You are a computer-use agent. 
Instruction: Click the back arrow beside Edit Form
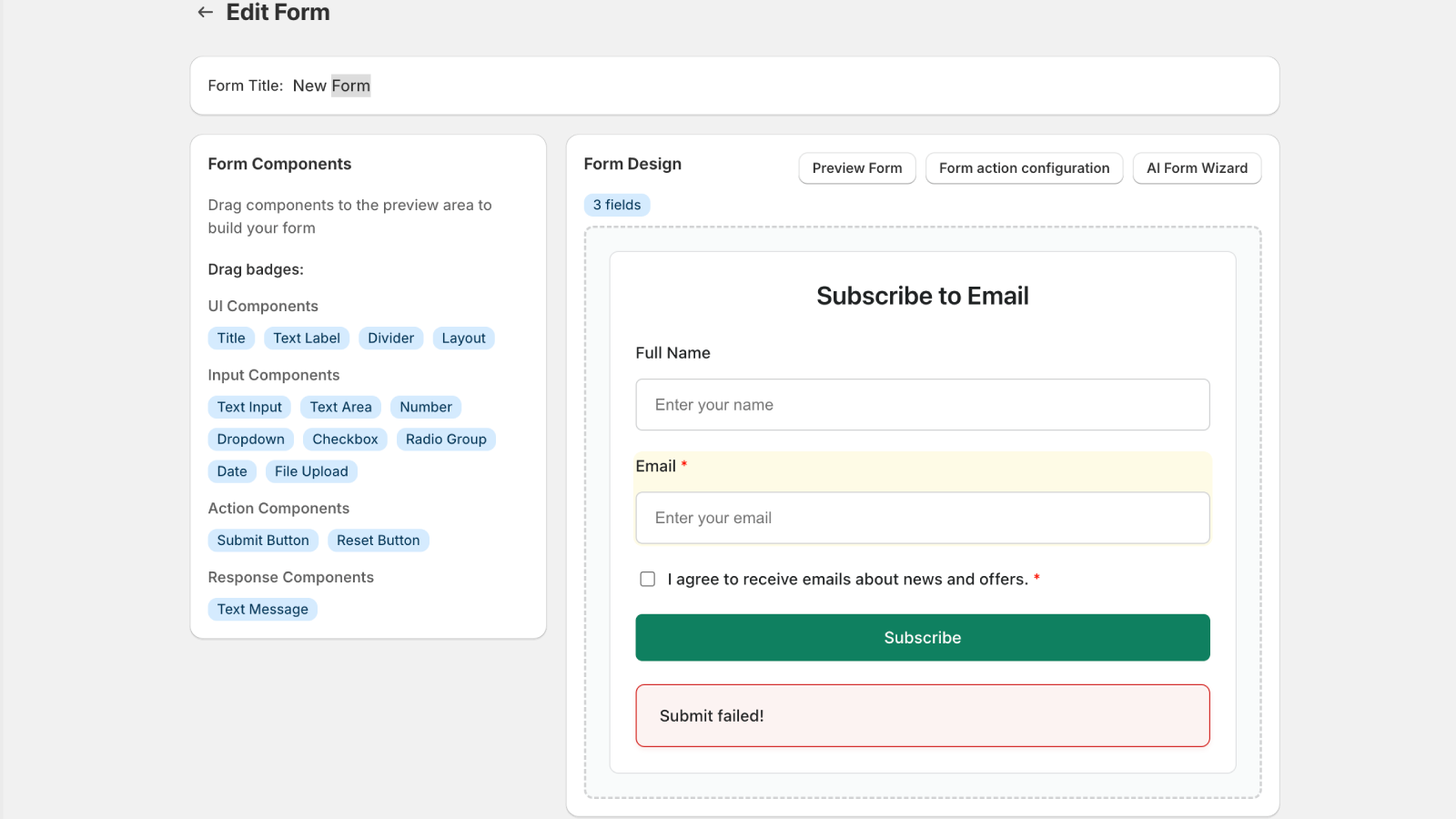click(206, 12)
